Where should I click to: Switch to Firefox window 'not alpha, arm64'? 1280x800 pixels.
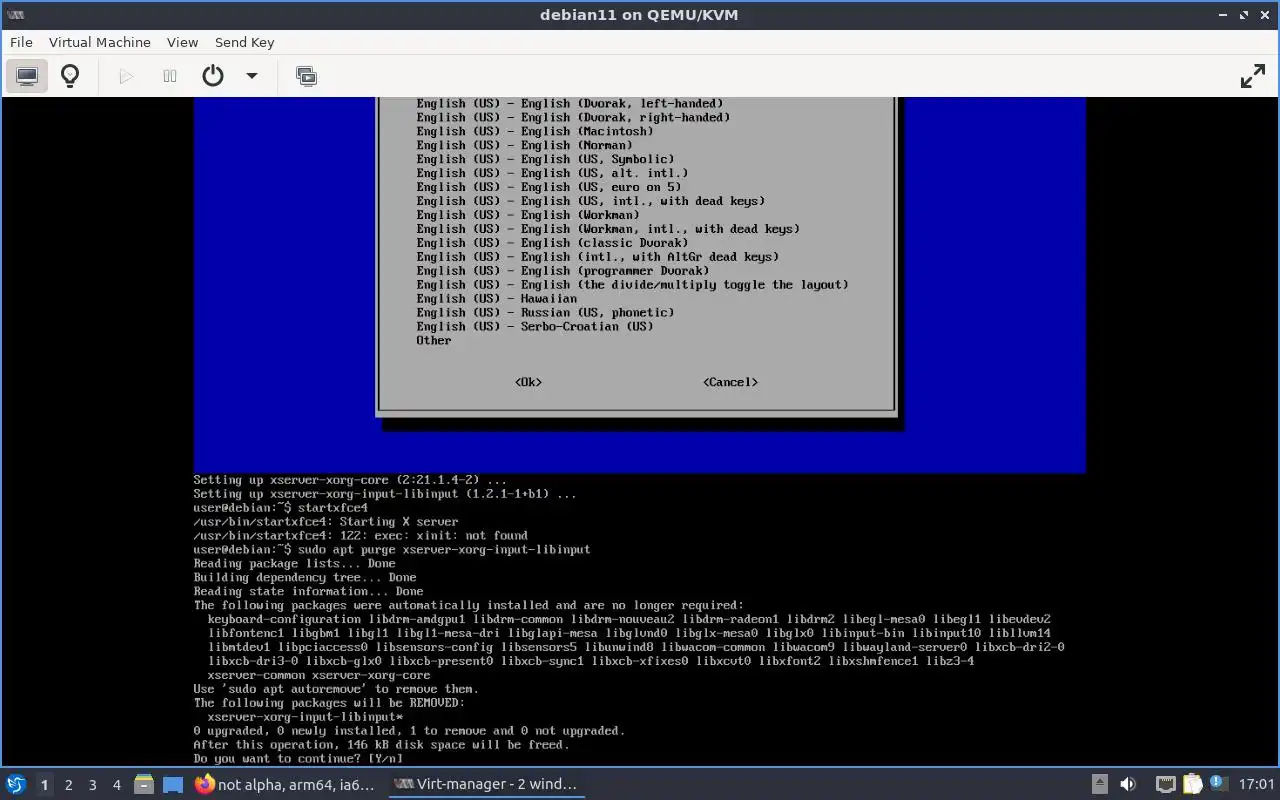pyautogui.click(x=285, y=785)
